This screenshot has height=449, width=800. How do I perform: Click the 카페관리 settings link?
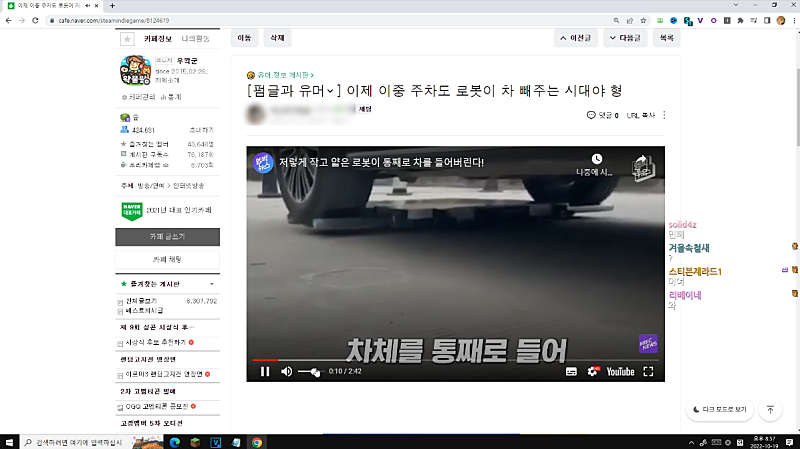(138, 97)
